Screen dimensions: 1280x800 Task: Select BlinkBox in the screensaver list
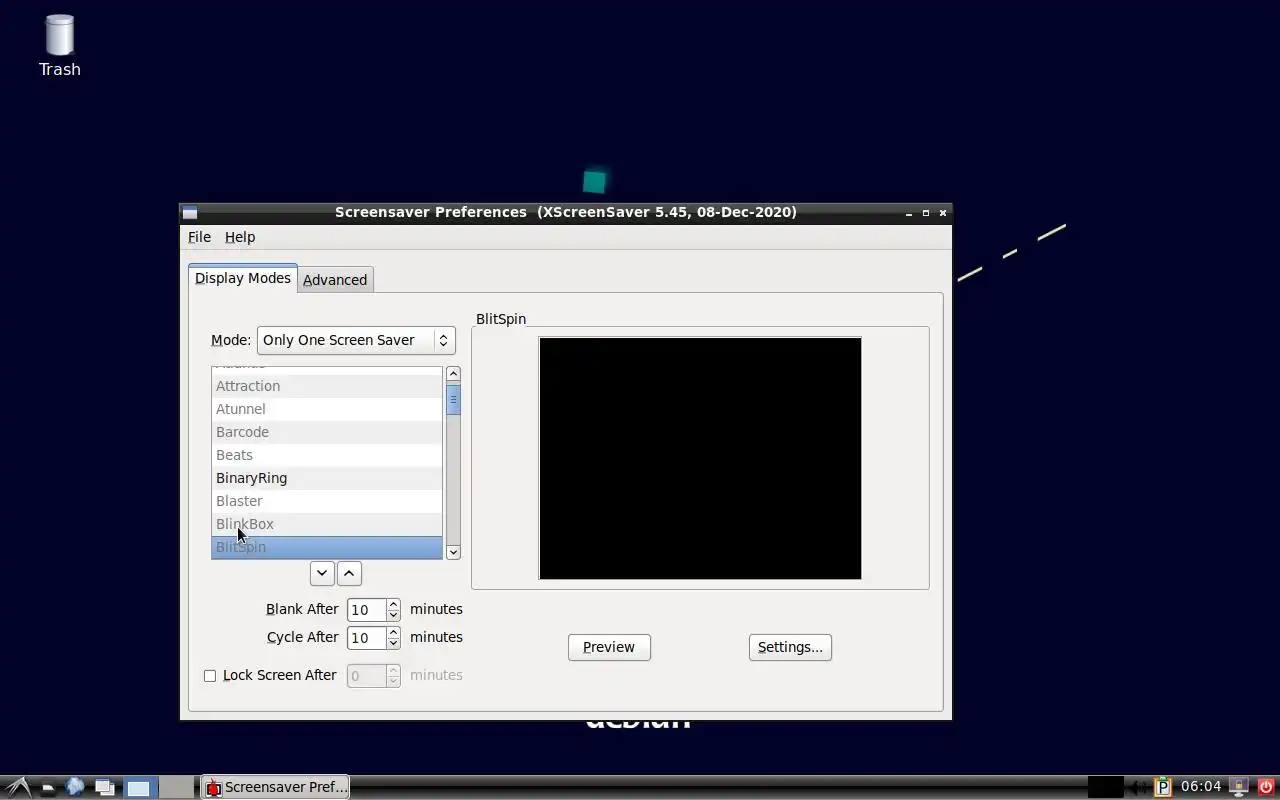(x=327, y=524)
